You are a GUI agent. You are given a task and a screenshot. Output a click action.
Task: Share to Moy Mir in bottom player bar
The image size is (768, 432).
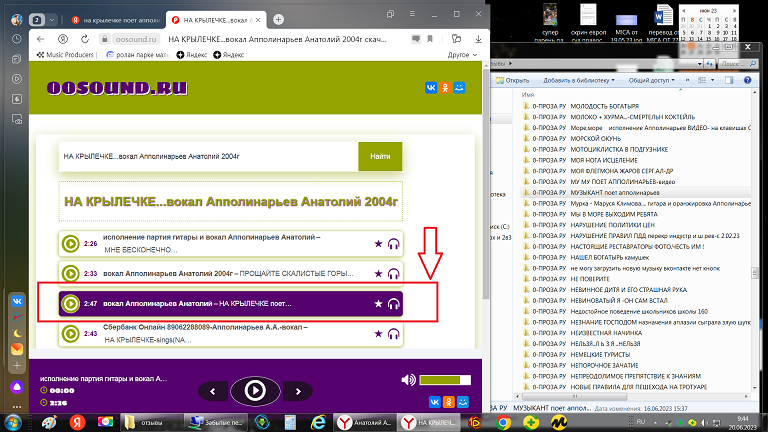point(463,402)
